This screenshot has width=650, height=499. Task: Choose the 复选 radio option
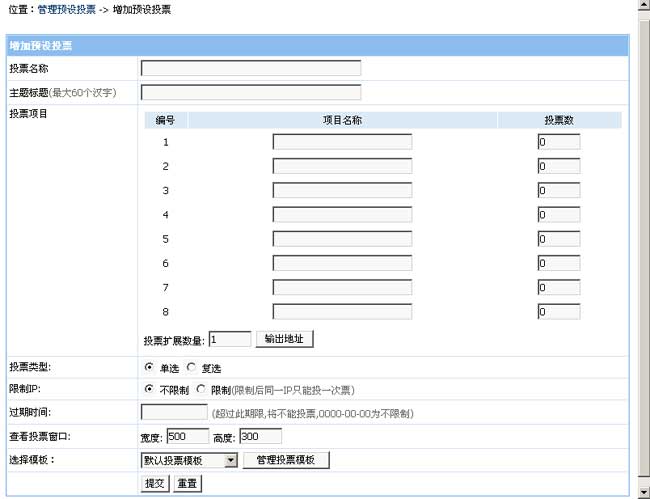point(192,367)
